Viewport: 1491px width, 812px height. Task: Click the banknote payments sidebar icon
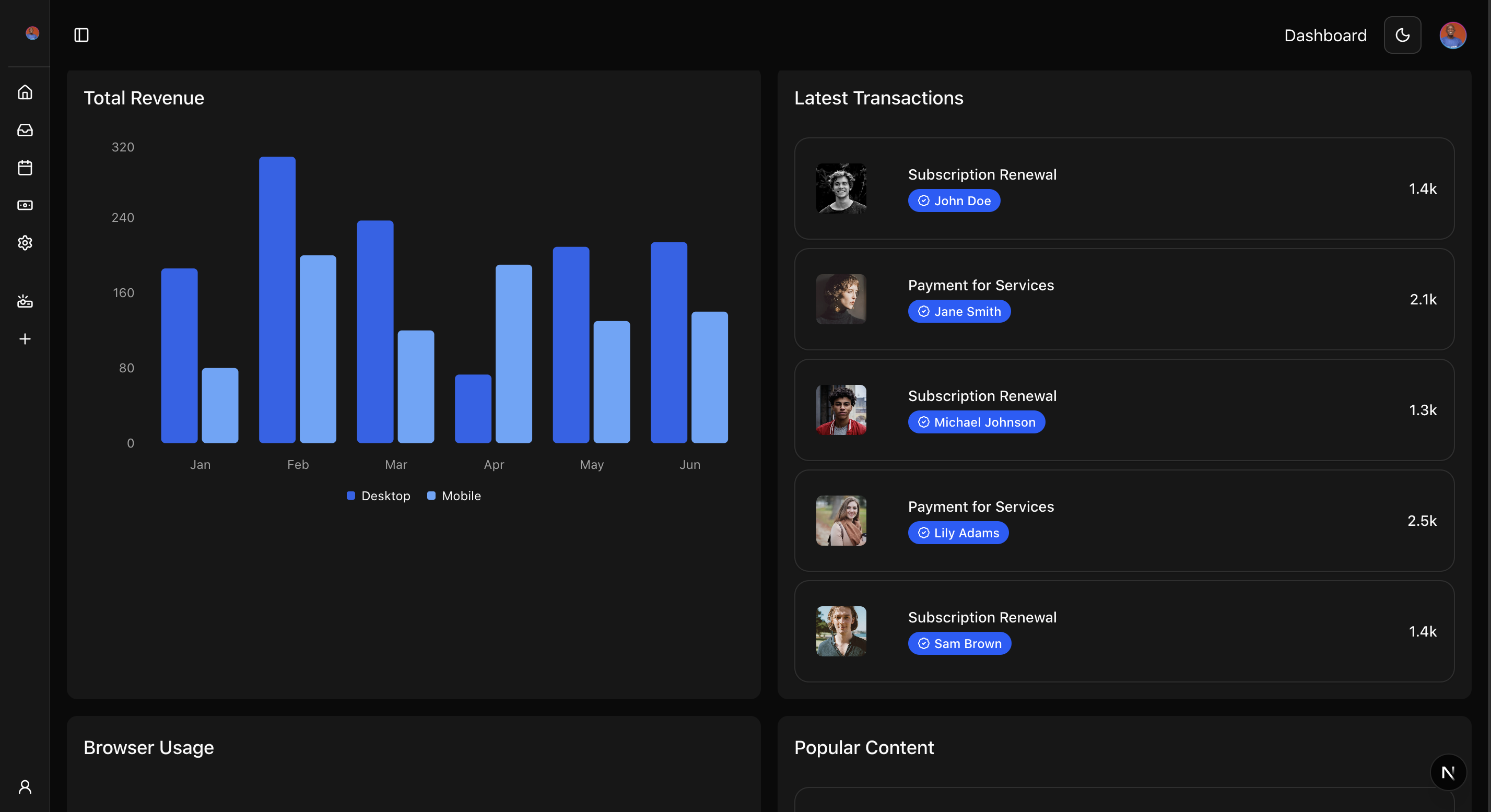(x=25, y=205)
